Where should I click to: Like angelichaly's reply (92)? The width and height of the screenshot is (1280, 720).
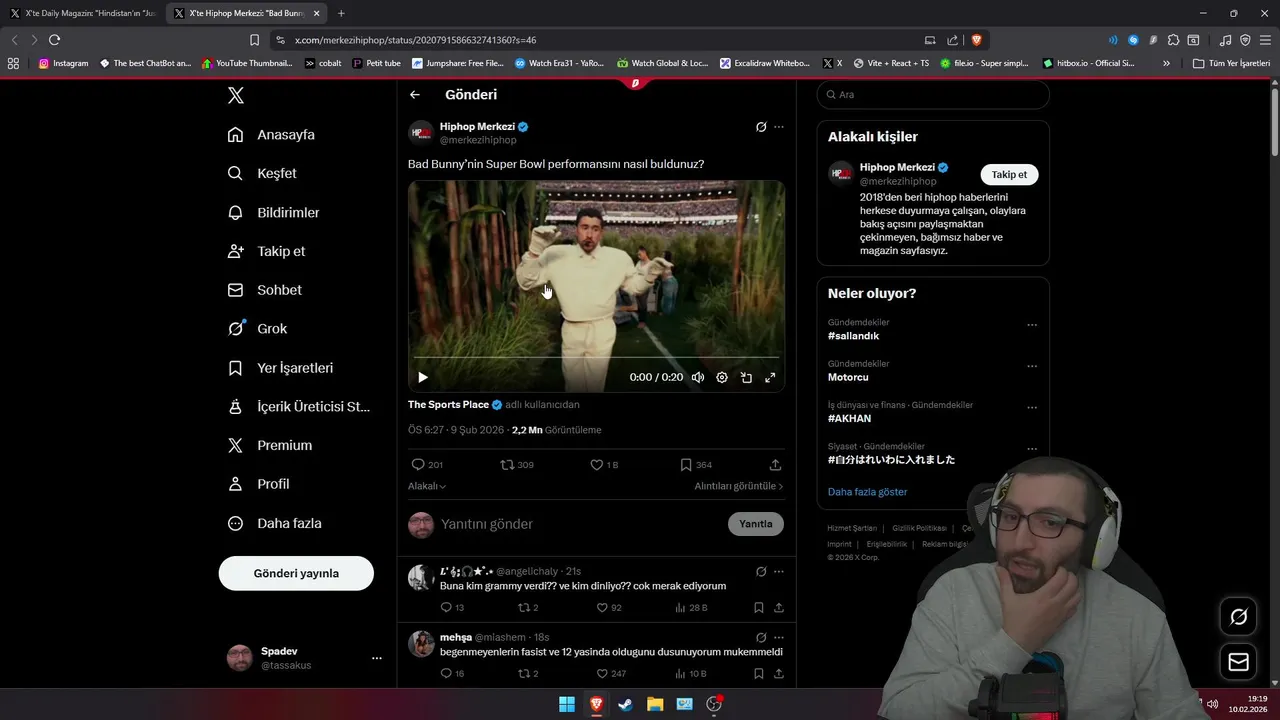[609, 608]
